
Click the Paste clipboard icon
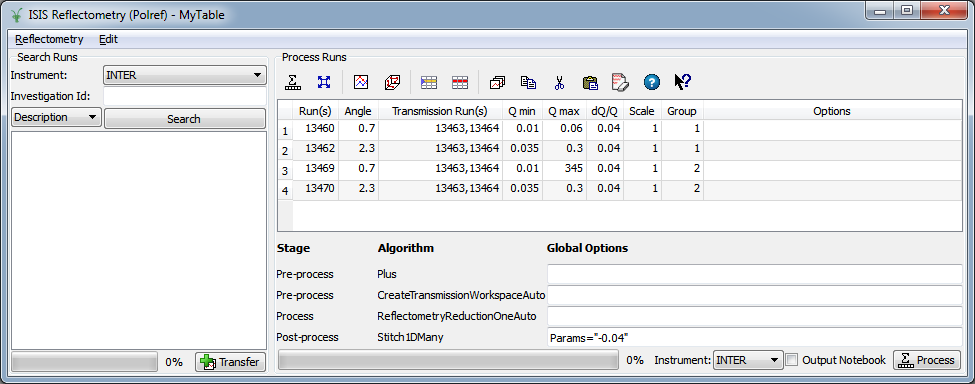pyautogui.click(x=589, y=82)
